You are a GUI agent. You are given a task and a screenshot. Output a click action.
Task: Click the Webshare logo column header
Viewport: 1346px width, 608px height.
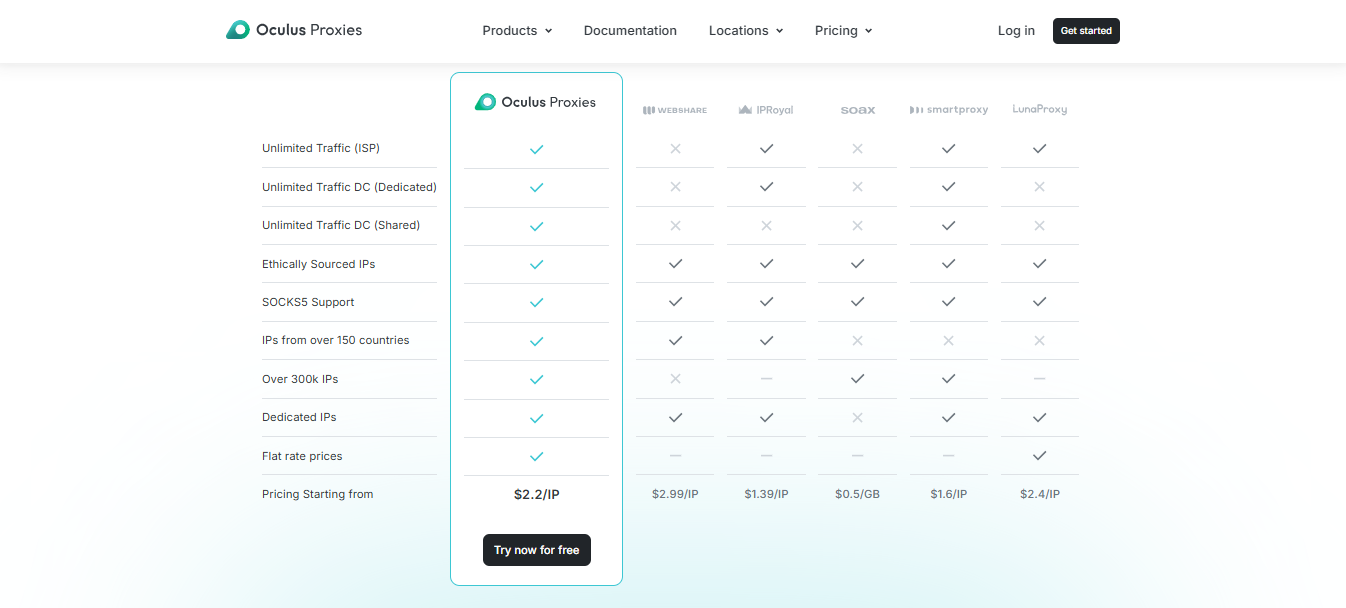point(675,110)
